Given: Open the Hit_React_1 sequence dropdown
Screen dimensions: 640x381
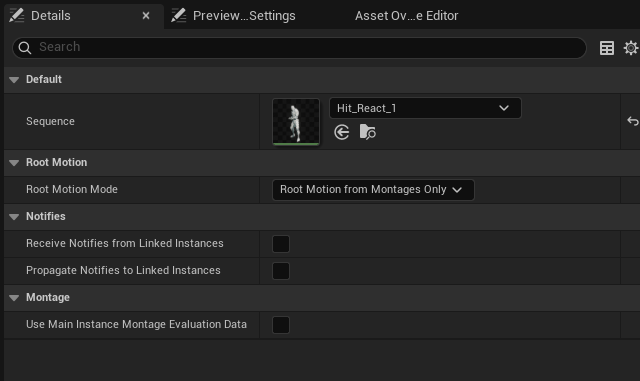Looking at the screenshot, I should coord(425,108).
